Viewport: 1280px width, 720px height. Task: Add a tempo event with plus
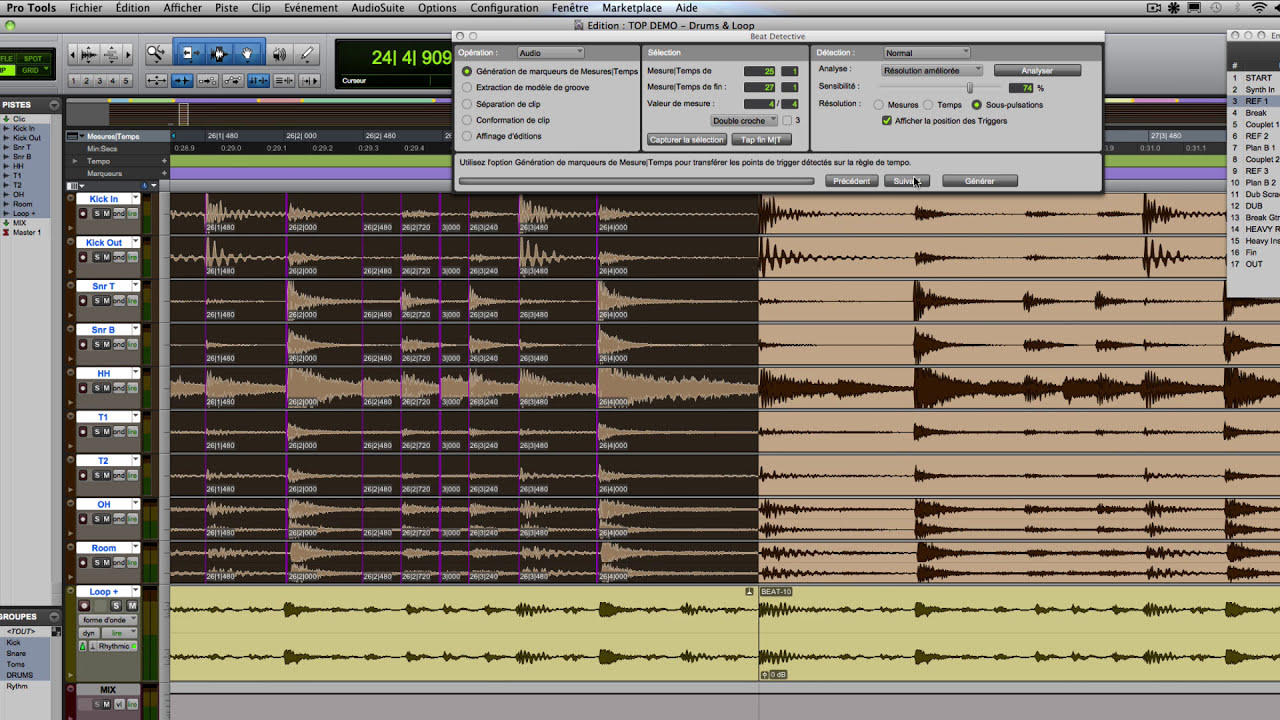165,161
